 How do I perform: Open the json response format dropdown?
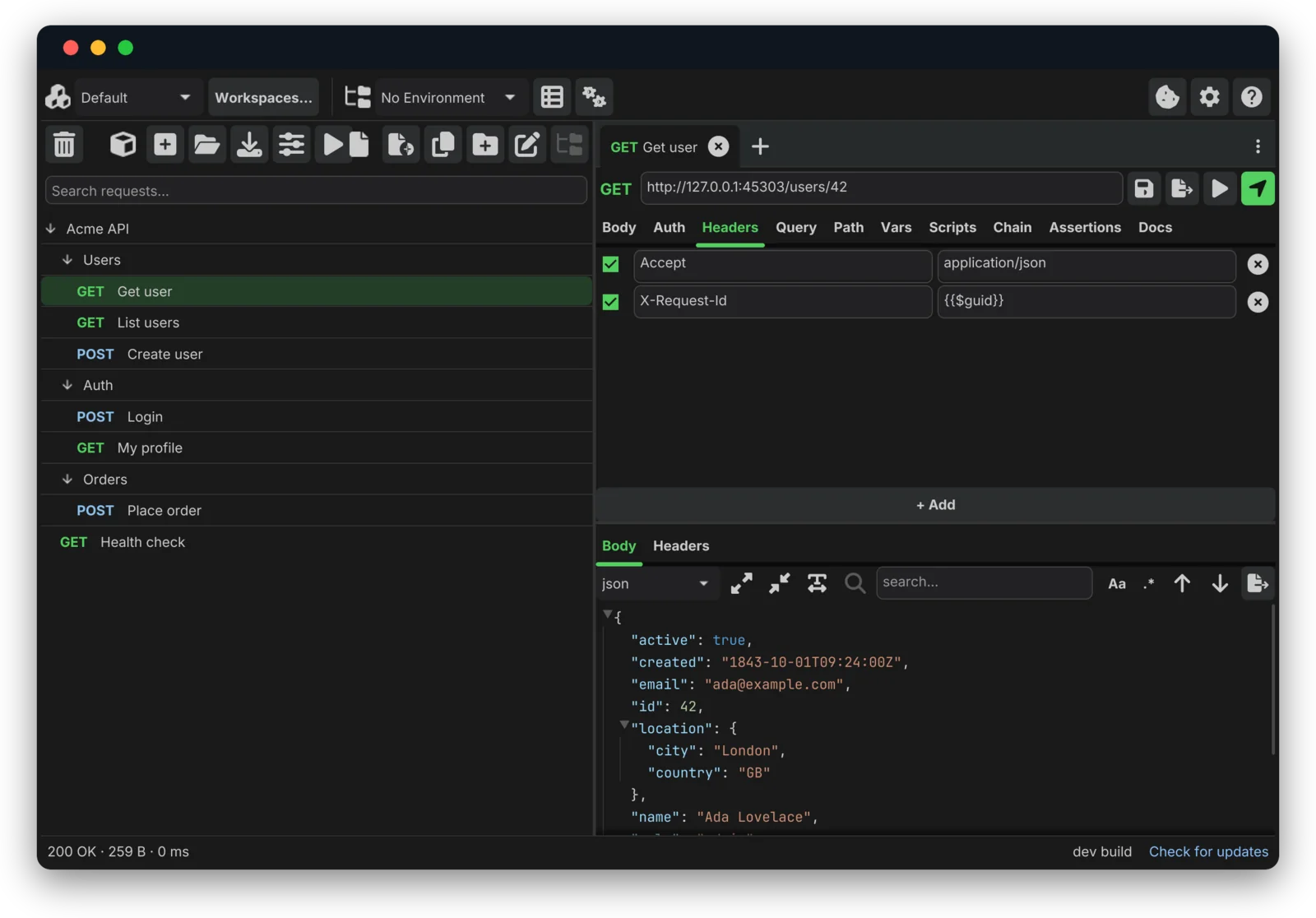tap(655, 583)
